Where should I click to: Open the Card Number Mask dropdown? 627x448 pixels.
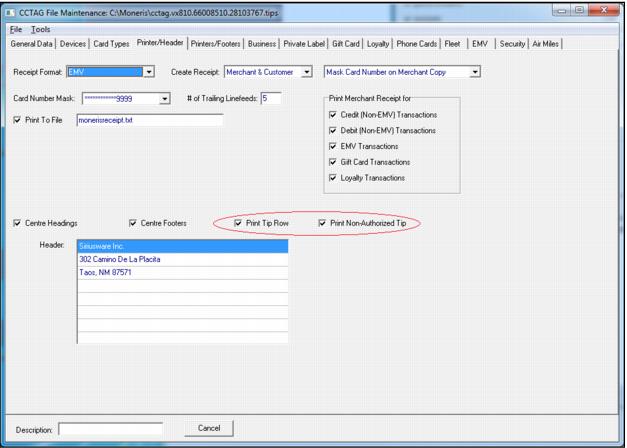click(x=165, y=99)
